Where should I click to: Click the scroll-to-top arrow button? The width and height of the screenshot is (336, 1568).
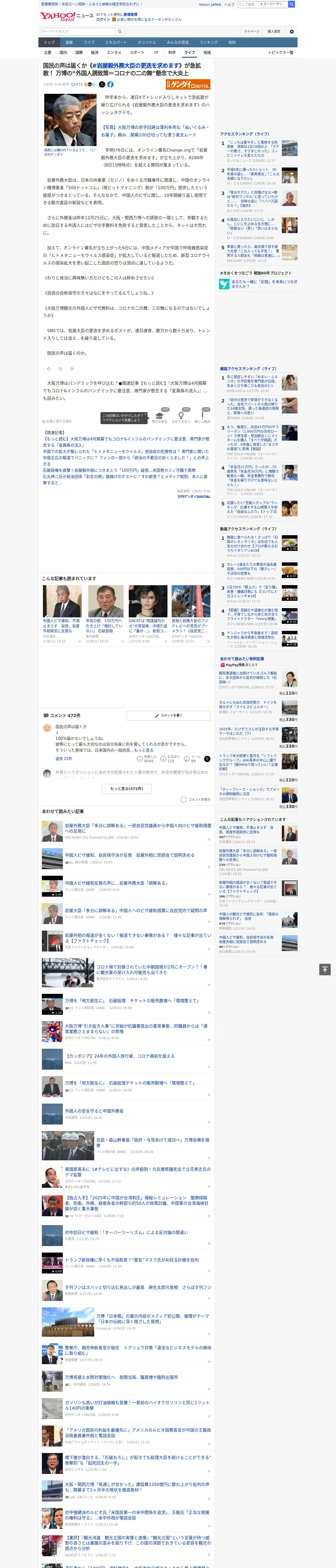pyautogui.click(x=325, y=969)
